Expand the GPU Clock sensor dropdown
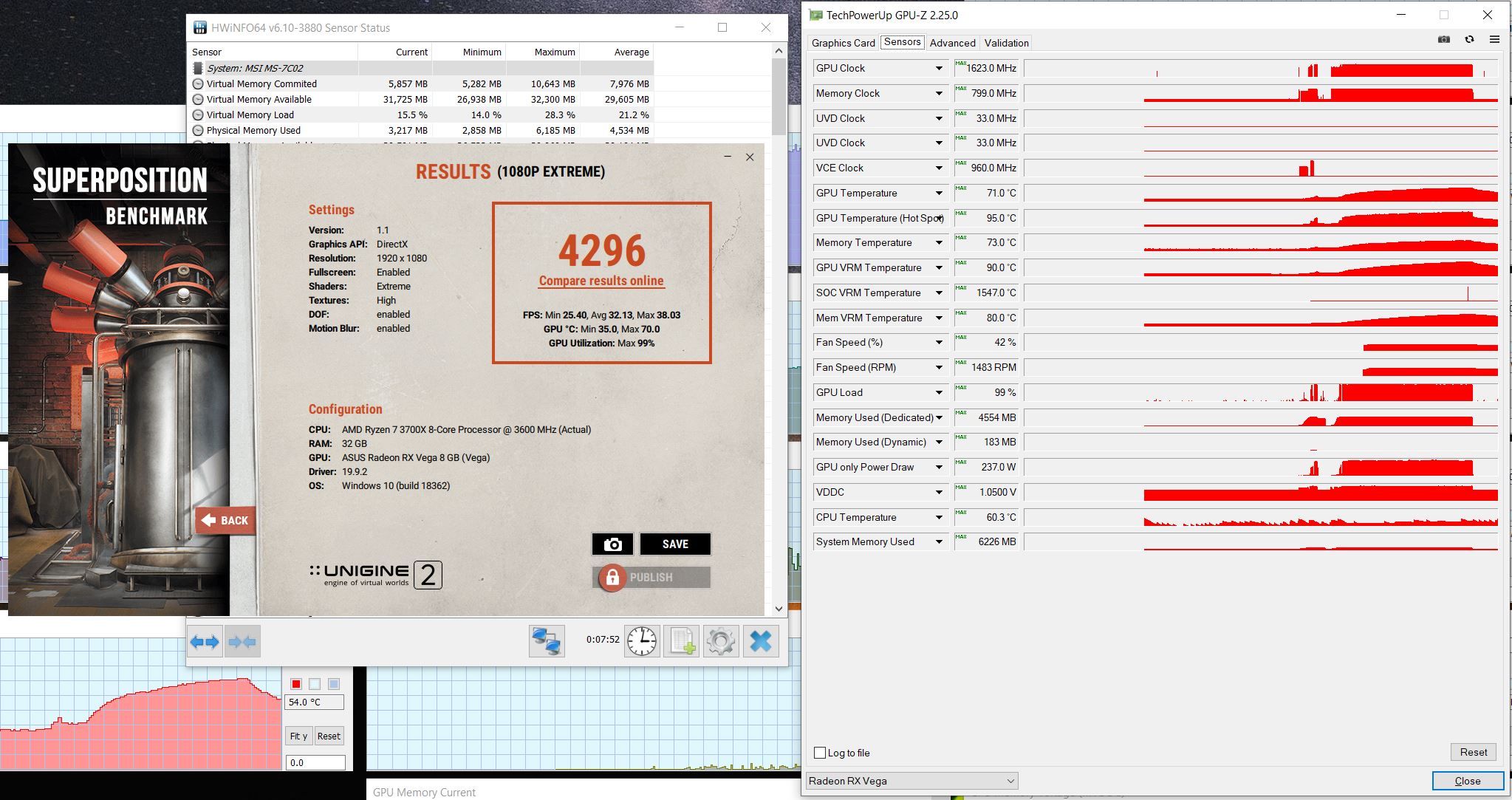The height and width of the screenshot is (800, 1512). pos(939,69)
